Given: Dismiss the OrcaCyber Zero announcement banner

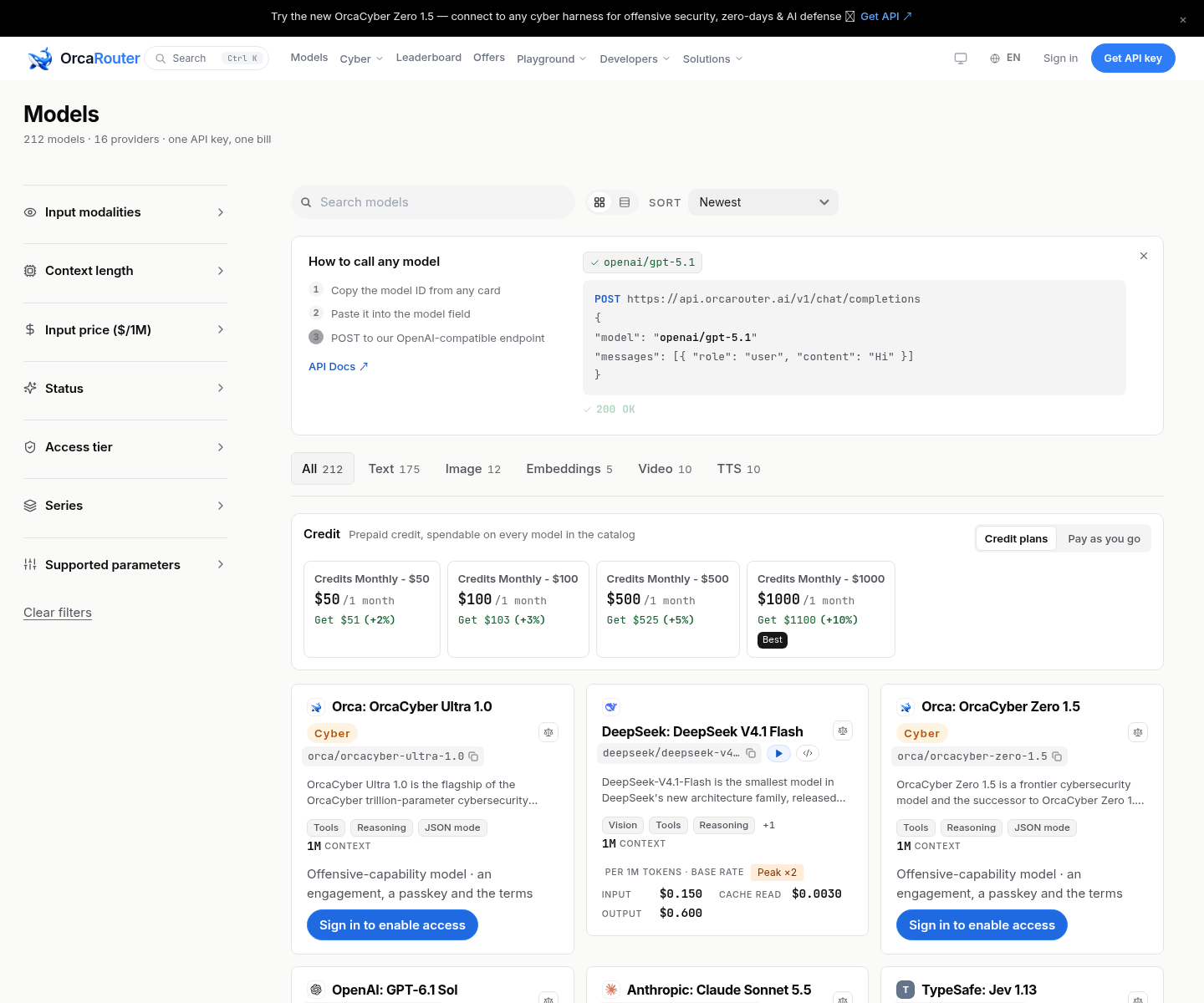Looking at the screenshot, I should point(1183,20).
